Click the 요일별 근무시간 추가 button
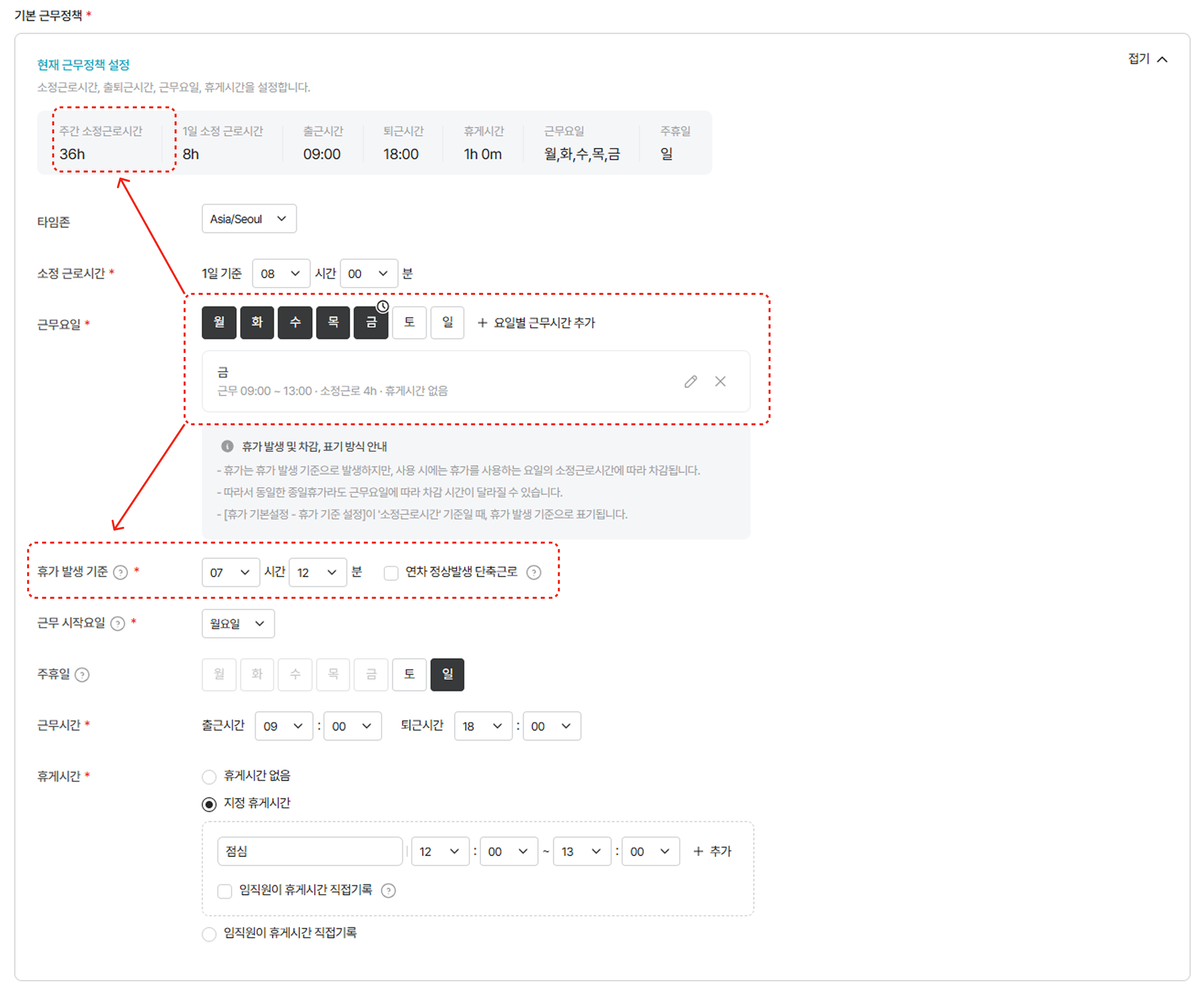 pyautogui.click(x=536, y=322)
